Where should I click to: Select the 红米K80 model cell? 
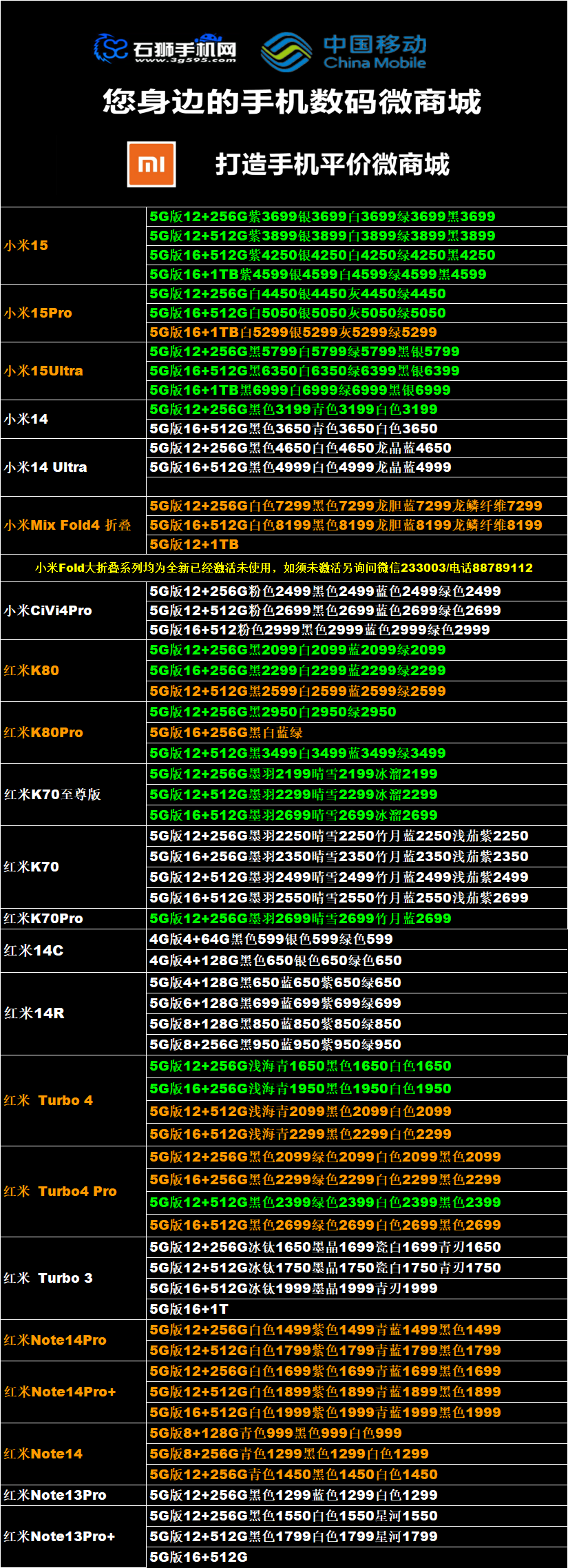click(73, 670)
